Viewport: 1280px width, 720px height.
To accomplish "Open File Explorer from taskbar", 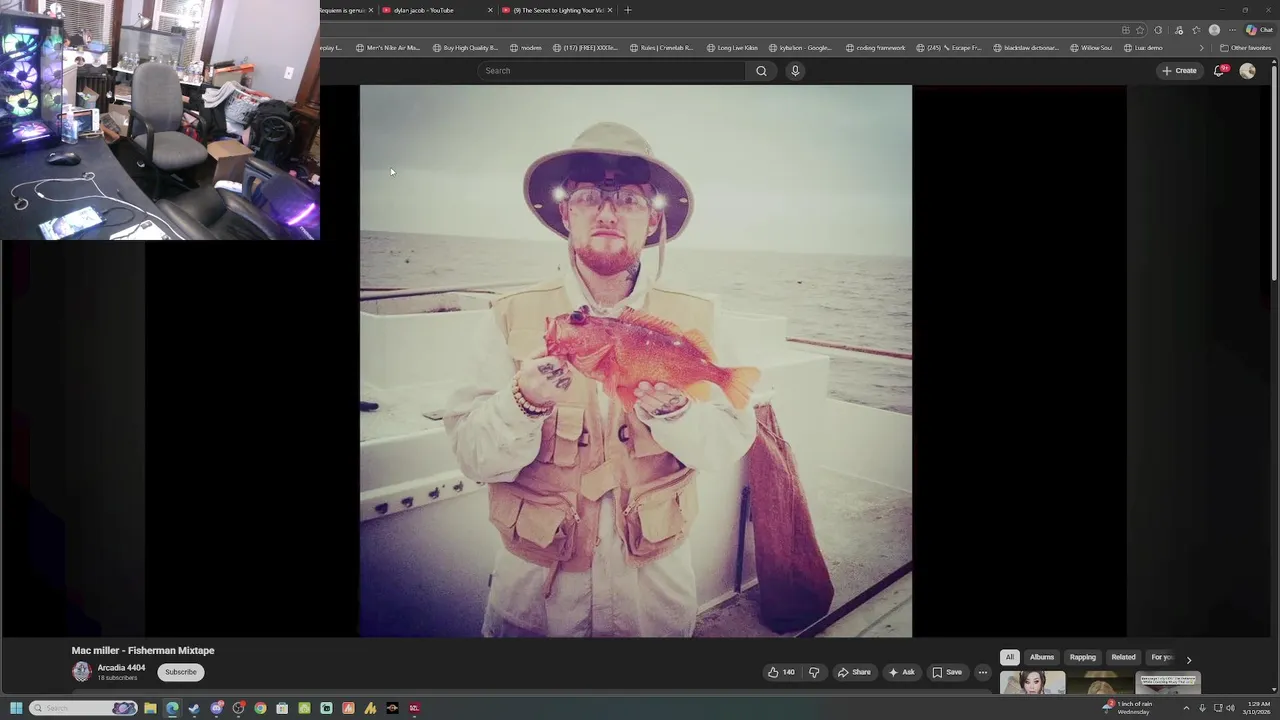I will (x=150, y=708).
